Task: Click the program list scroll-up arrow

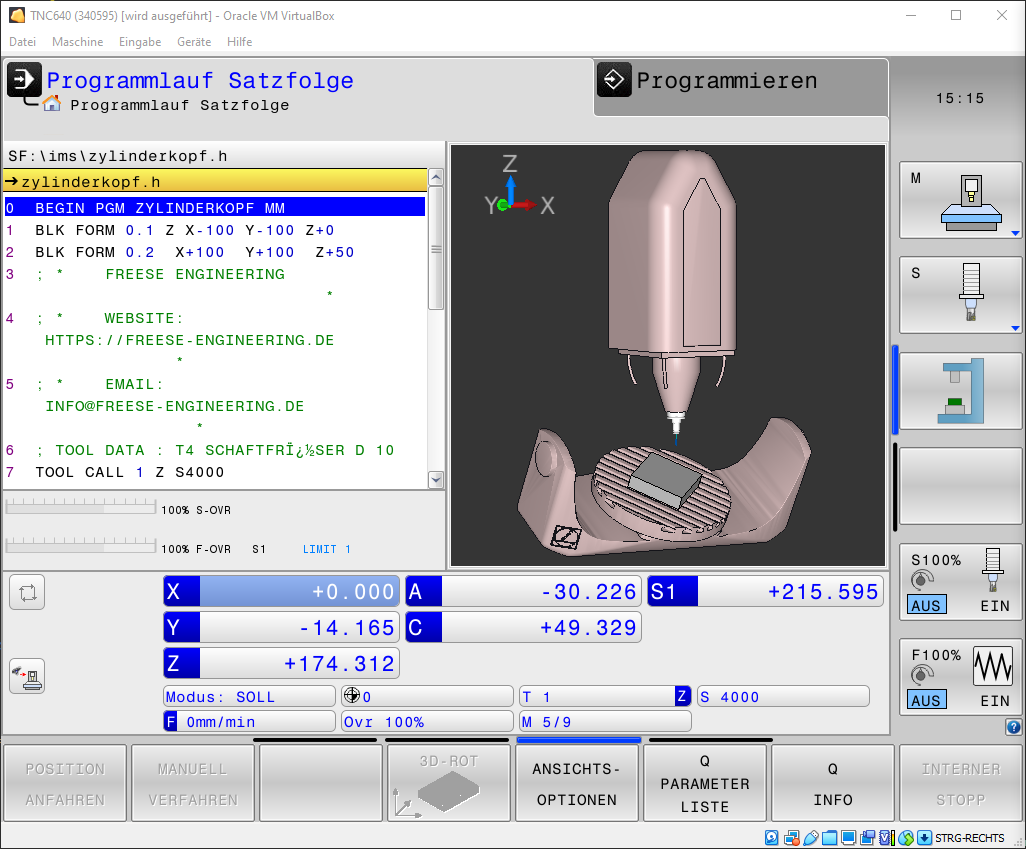Action: (x=436, y=177)
